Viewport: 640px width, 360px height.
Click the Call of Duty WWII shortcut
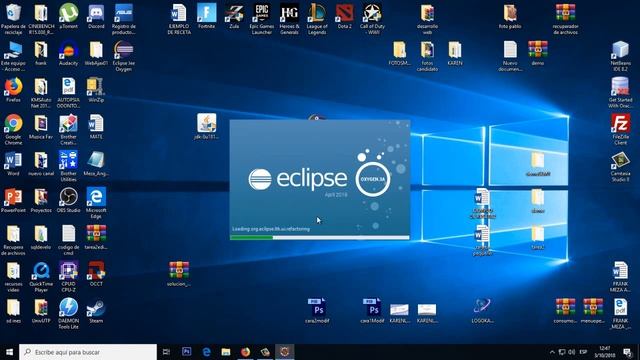tap(372, 19)
